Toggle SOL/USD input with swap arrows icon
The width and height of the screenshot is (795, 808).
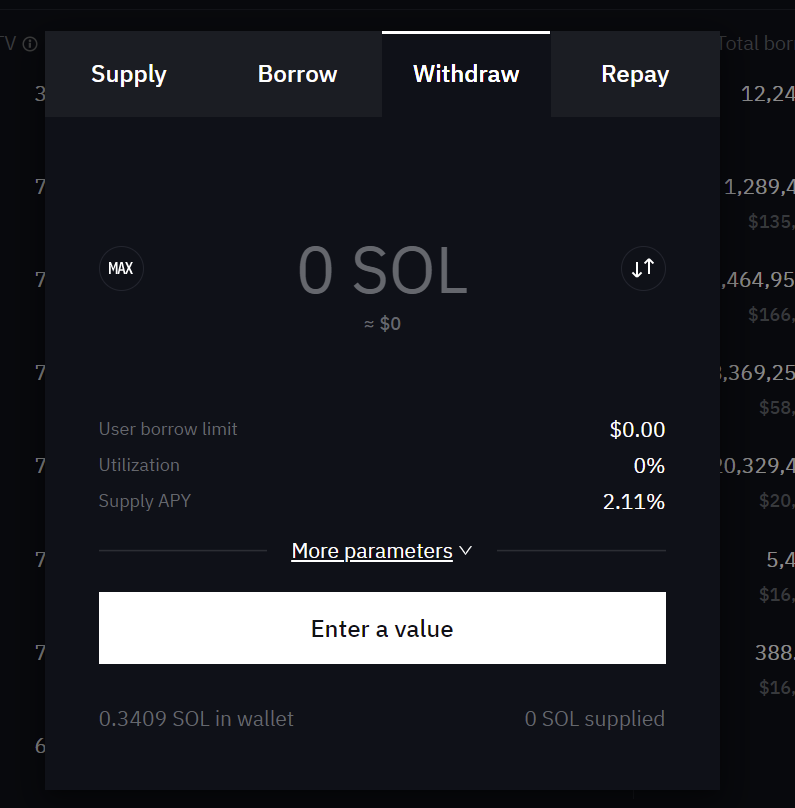[643, 269]
